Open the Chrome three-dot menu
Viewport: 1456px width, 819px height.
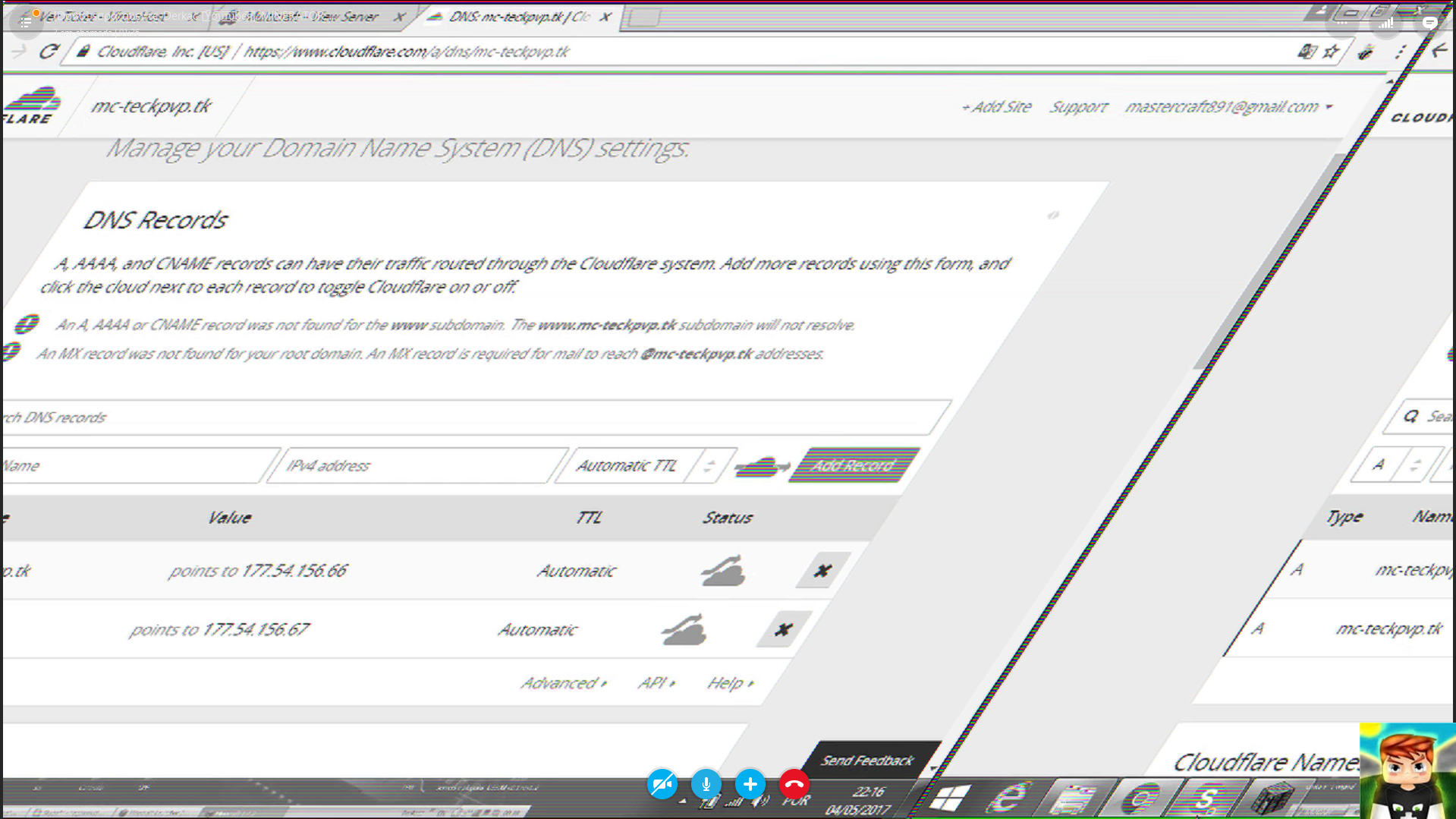(1401, 52)
